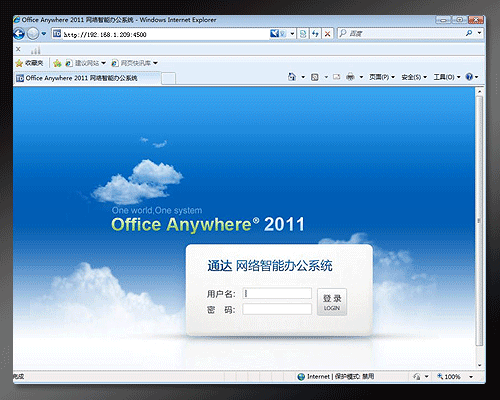Click the magnifier search button
Image resolution: width=500 pixels, height=400 pixels.
tap(469, 33)
